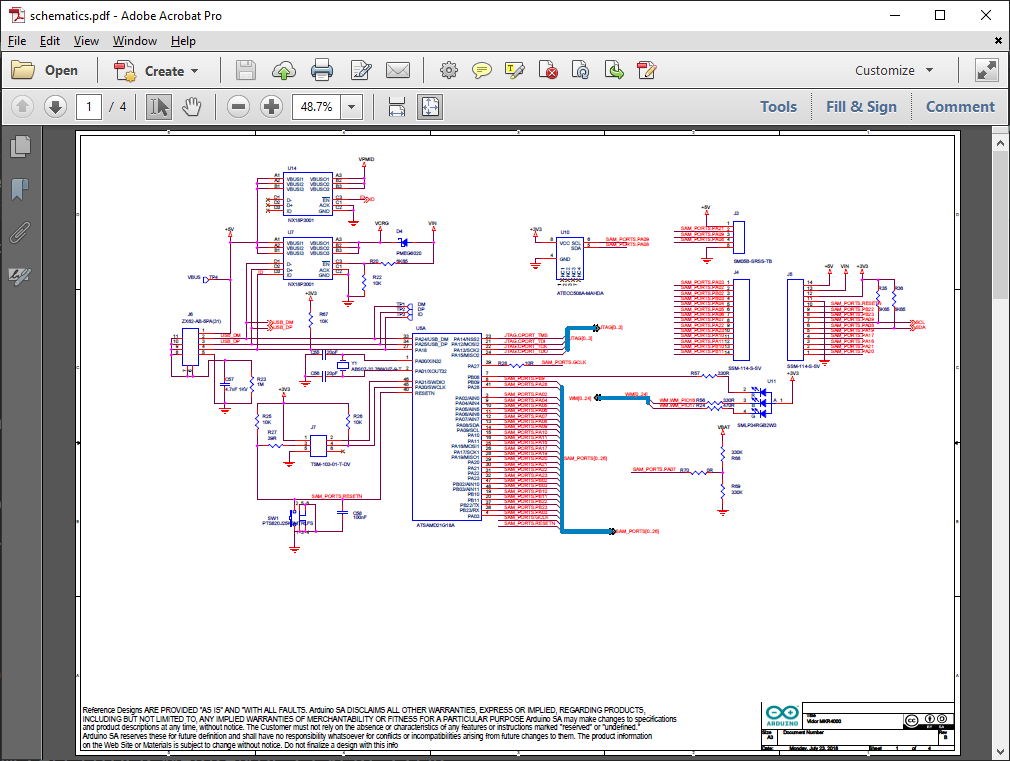The height and width of the screenshot is (761, 1010).
Task: Show Page Thumbnails panel
Action: [x=21, y=146]
